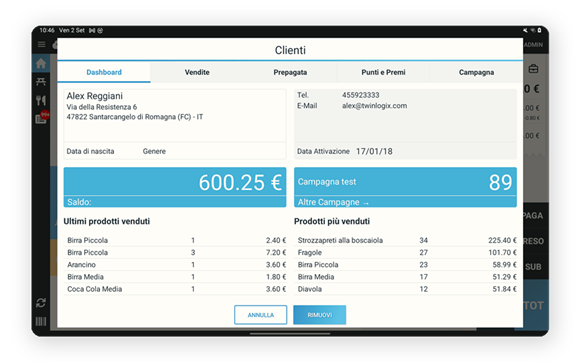Click the activation date 17/01/18
The width and height of the screenshot is (576, 362).
374,151
